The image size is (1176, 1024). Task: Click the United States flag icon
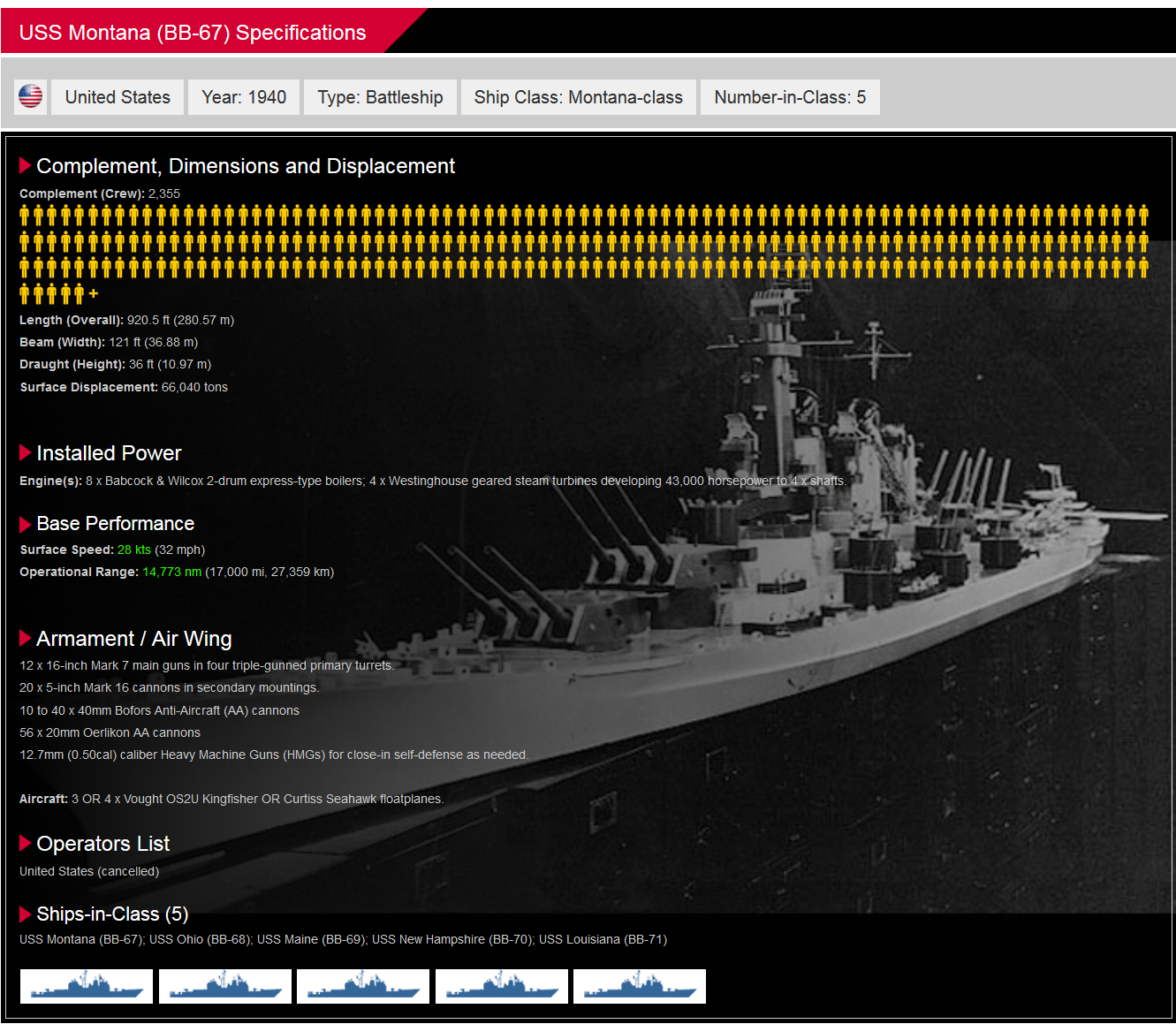click(31, 96)
